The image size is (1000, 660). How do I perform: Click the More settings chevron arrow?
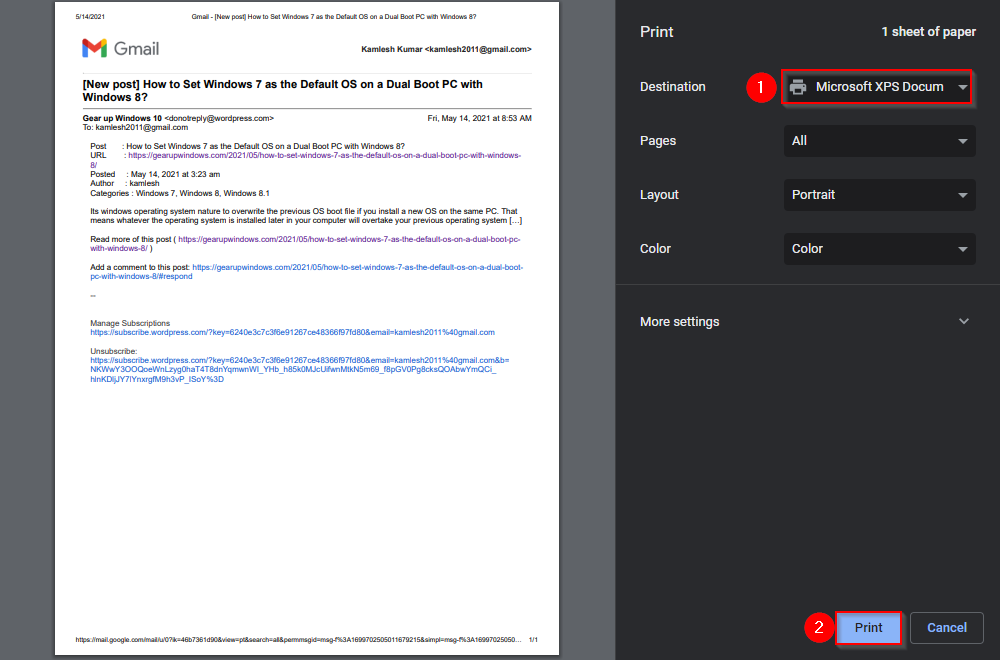(964, 321)
